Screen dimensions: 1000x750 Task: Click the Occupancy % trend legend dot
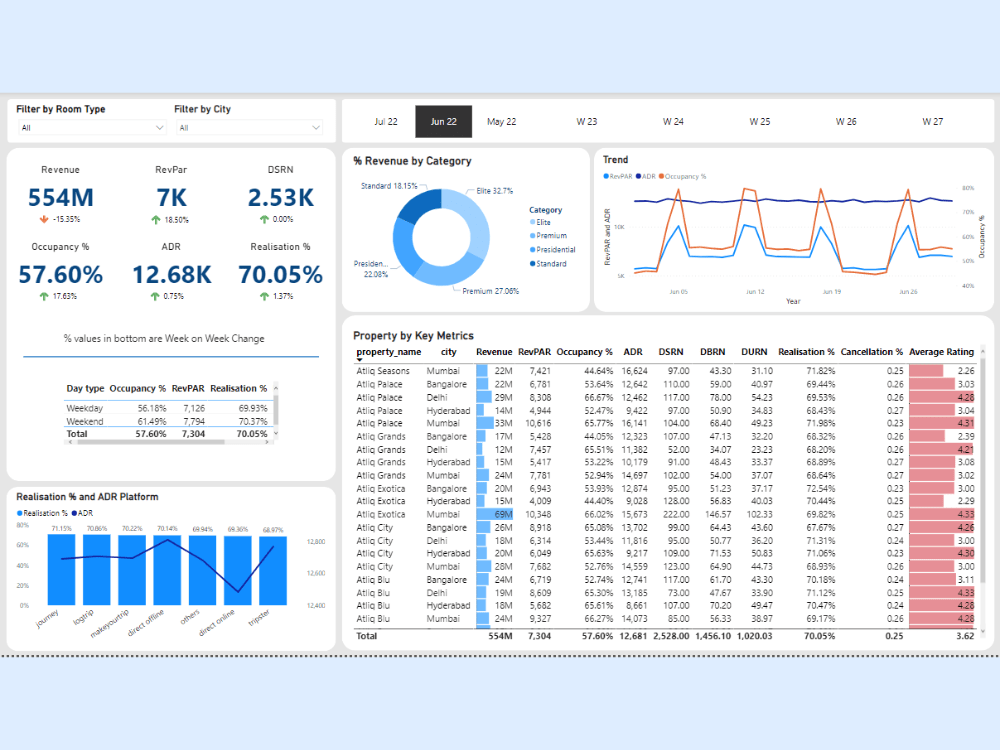tap(661, 176)
